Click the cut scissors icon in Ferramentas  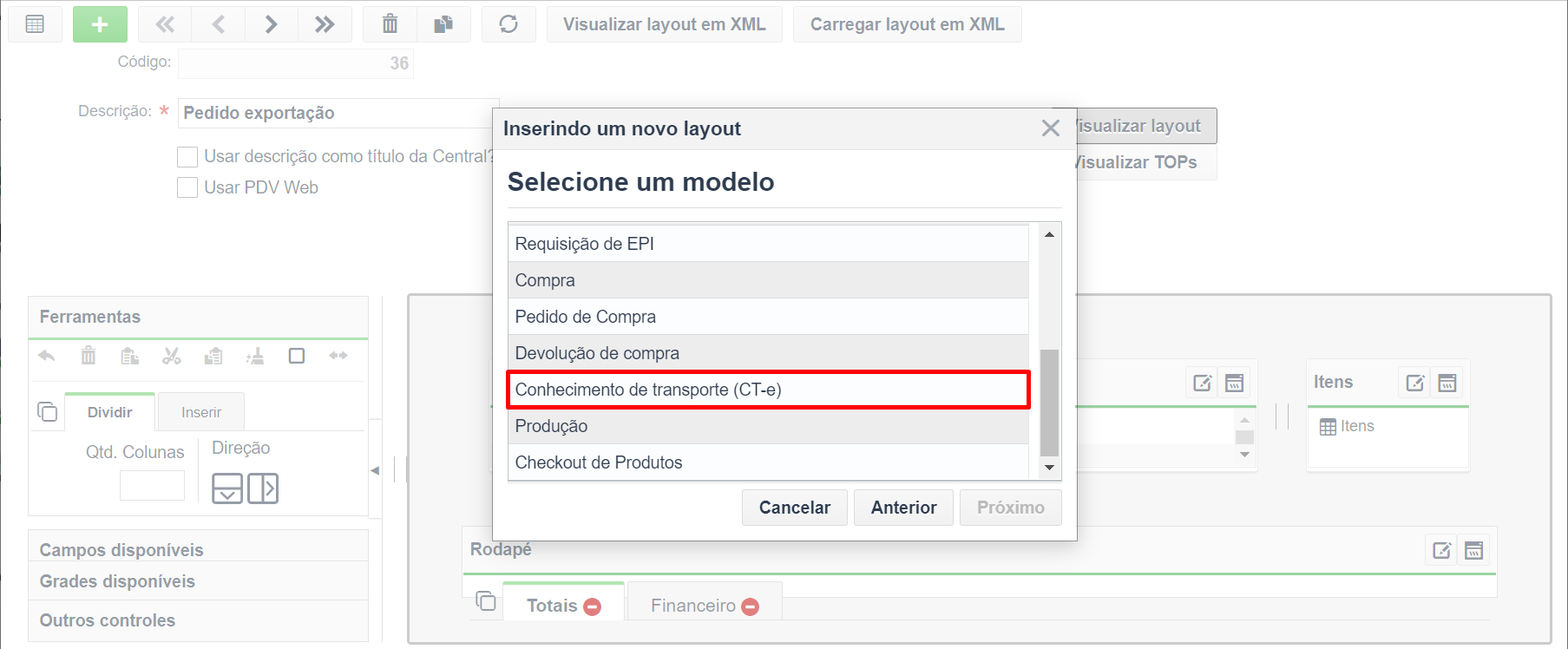pyautogui.click(x=172, y=356)
